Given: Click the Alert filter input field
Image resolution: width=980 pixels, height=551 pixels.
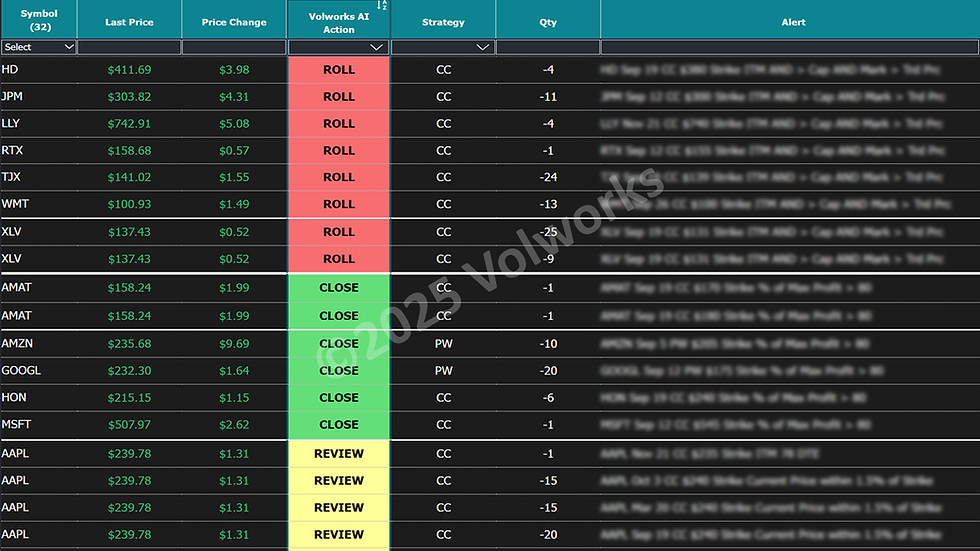Looking at the screenshot, I should 790,47.
